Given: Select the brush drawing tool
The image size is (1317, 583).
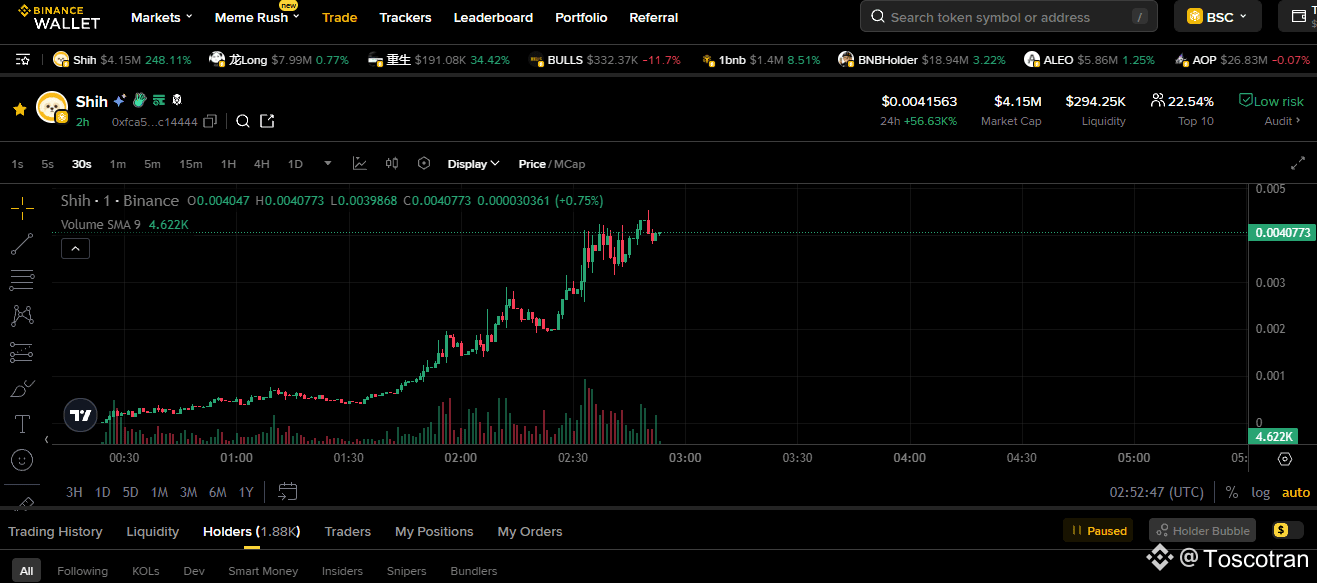Looking at the screenshot, I should 22,388.
